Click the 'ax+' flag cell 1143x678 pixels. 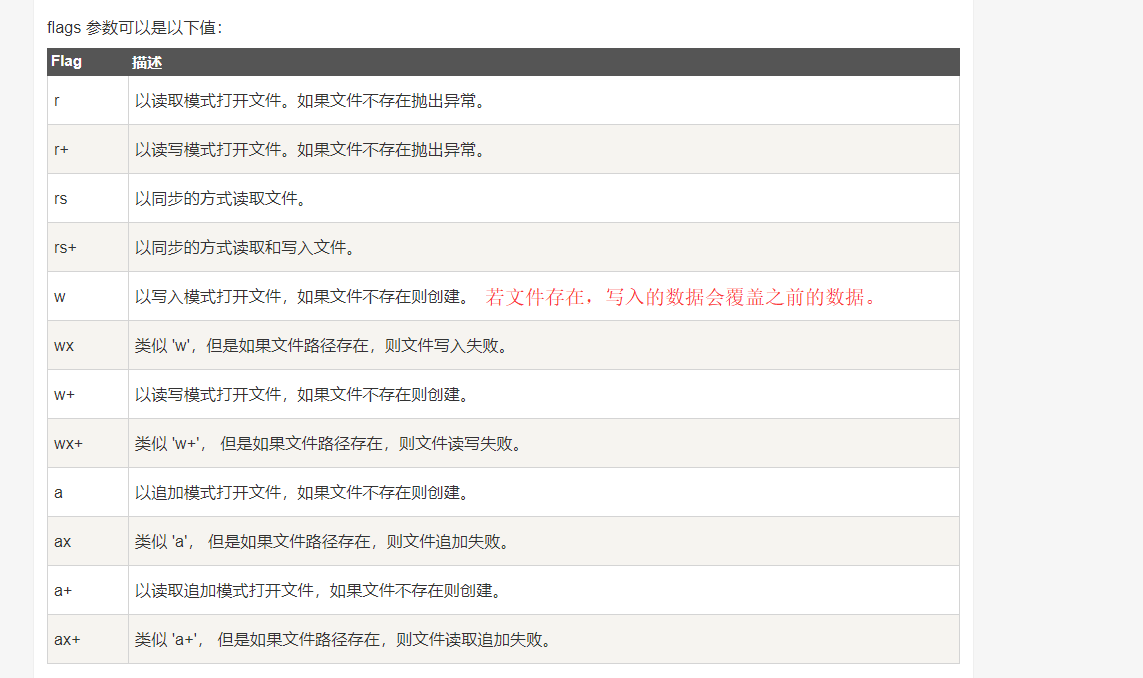(x=67, y=640)
